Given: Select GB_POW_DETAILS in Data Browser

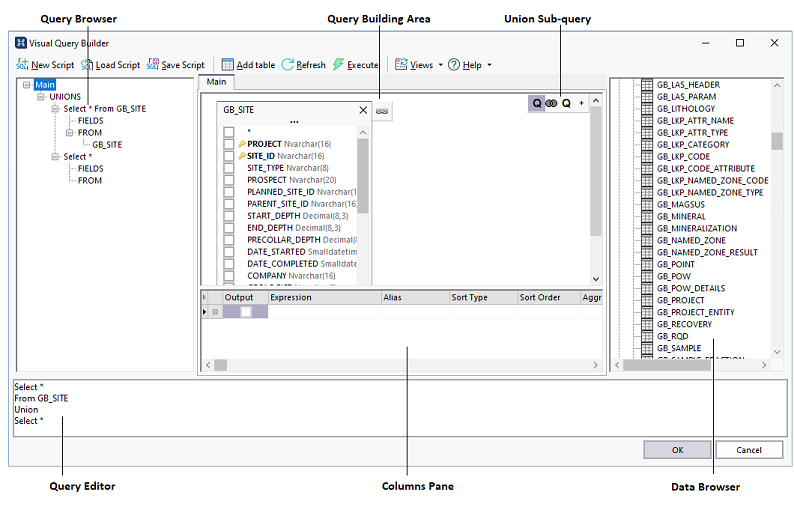Looking at the screenshot, I should point(691,288).
